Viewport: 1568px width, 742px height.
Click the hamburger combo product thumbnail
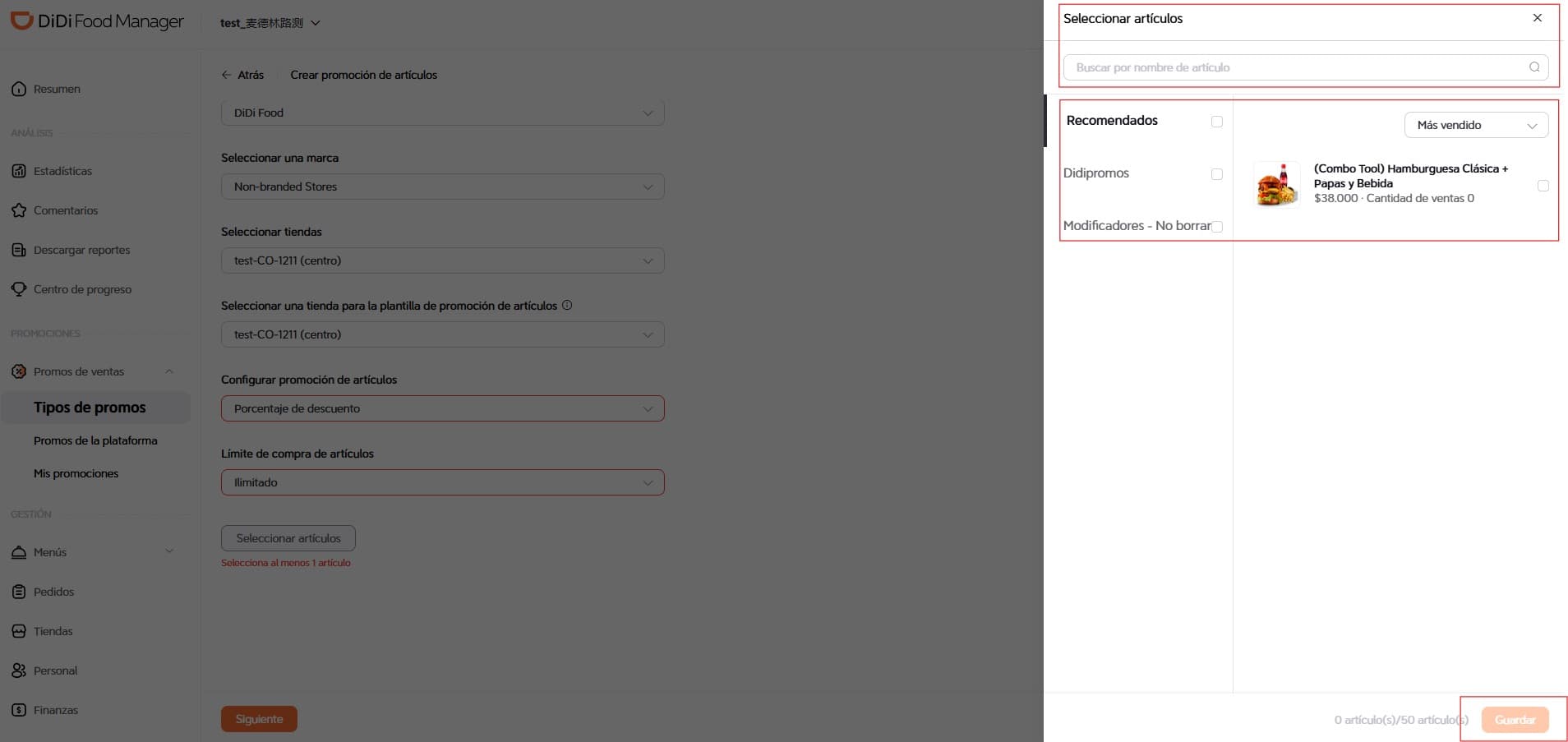click(x=1276, y=185)
